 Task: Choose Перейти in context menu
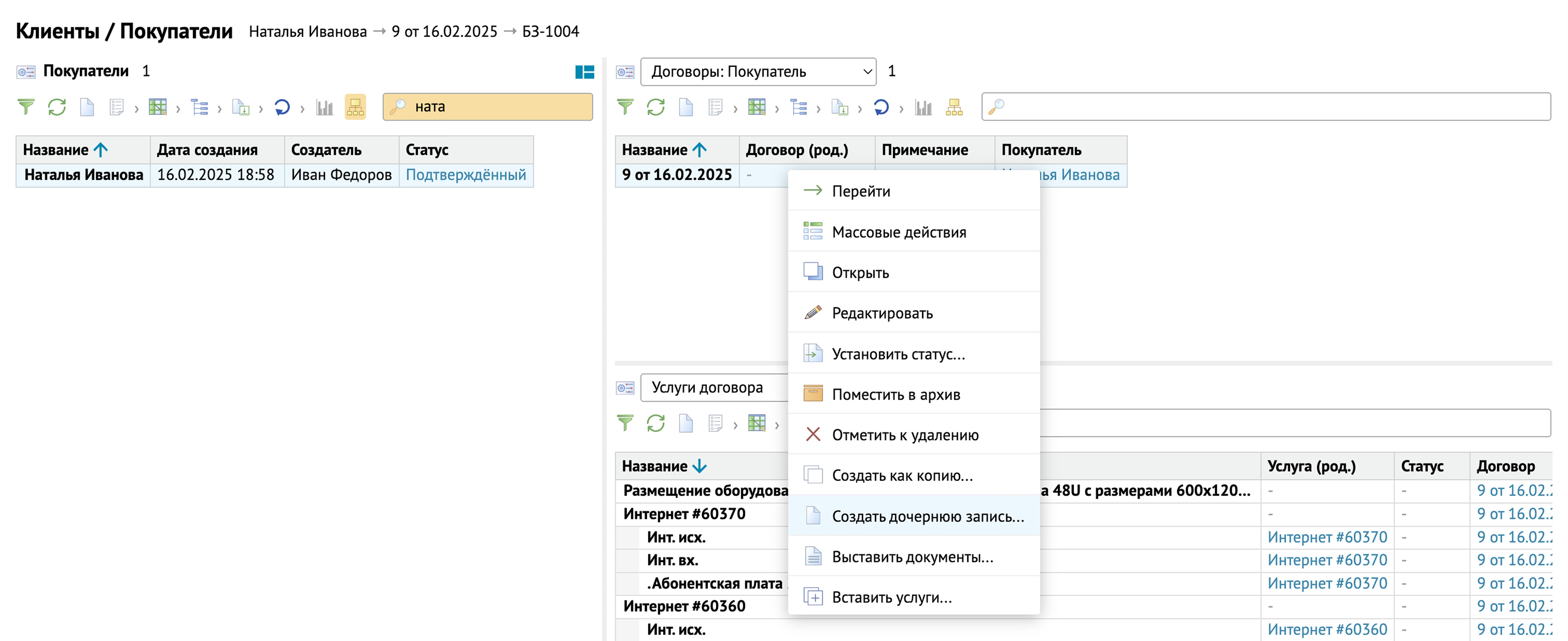914,191
